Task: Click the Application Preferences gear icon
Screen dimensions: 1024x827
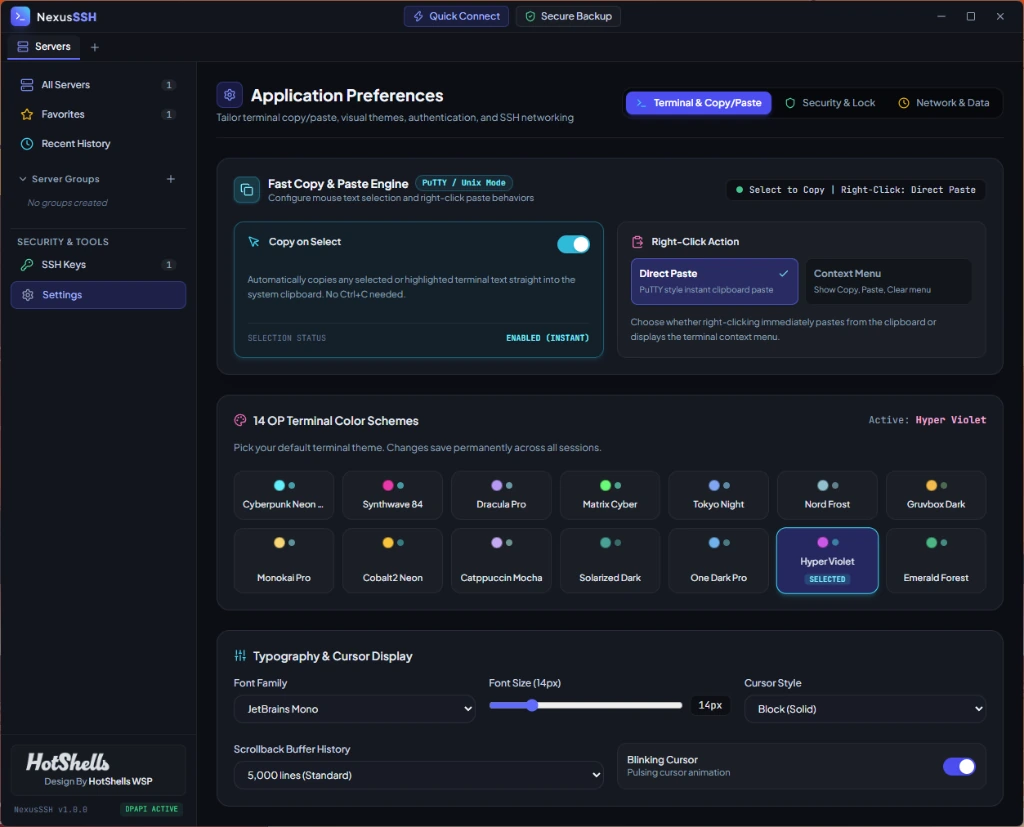Action: pyautogui.click(x=229, y=95)
